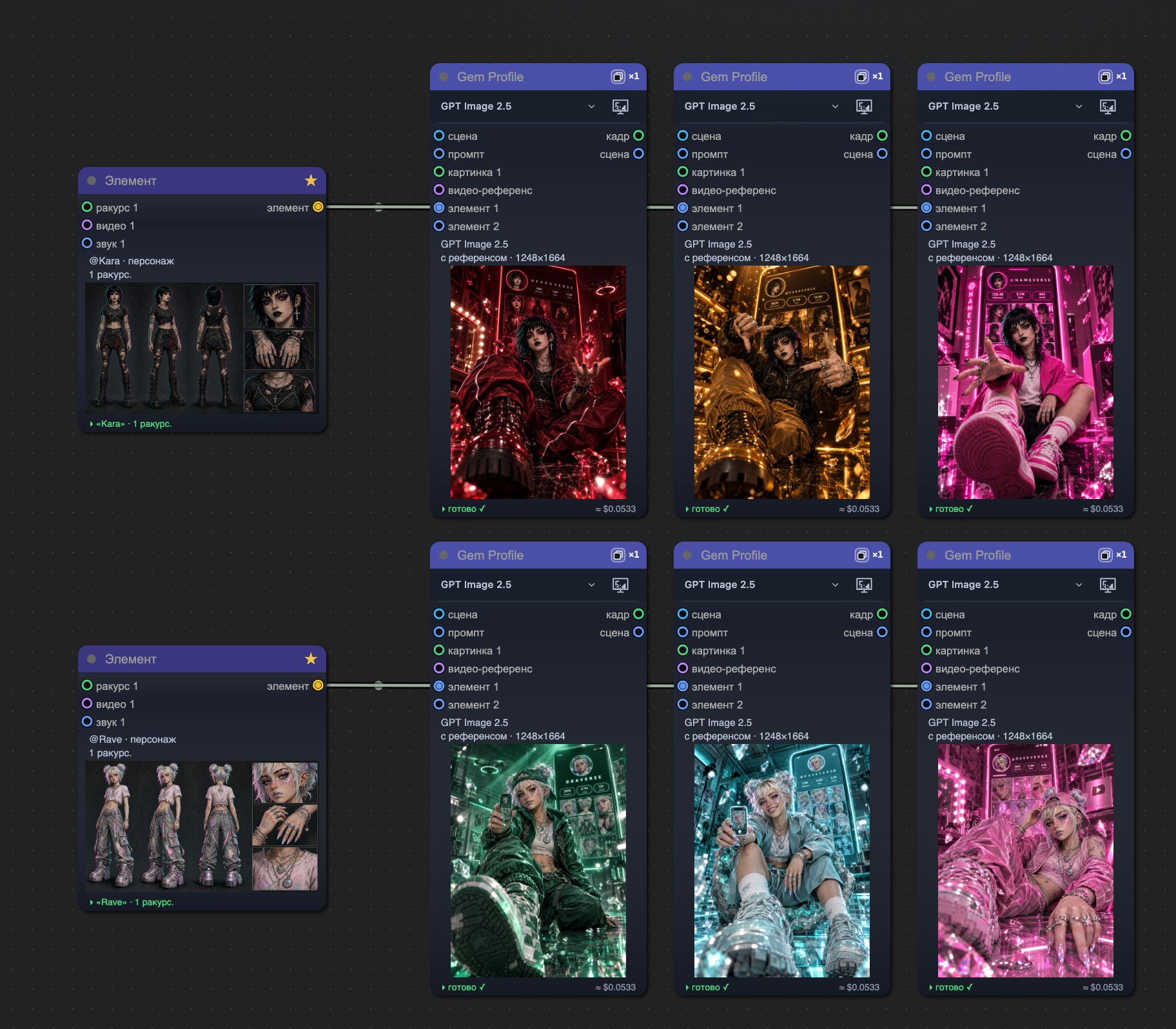
Task: Toggle the header dot on the red Kara Gem Profile
Action: click(x=444, y=77)
